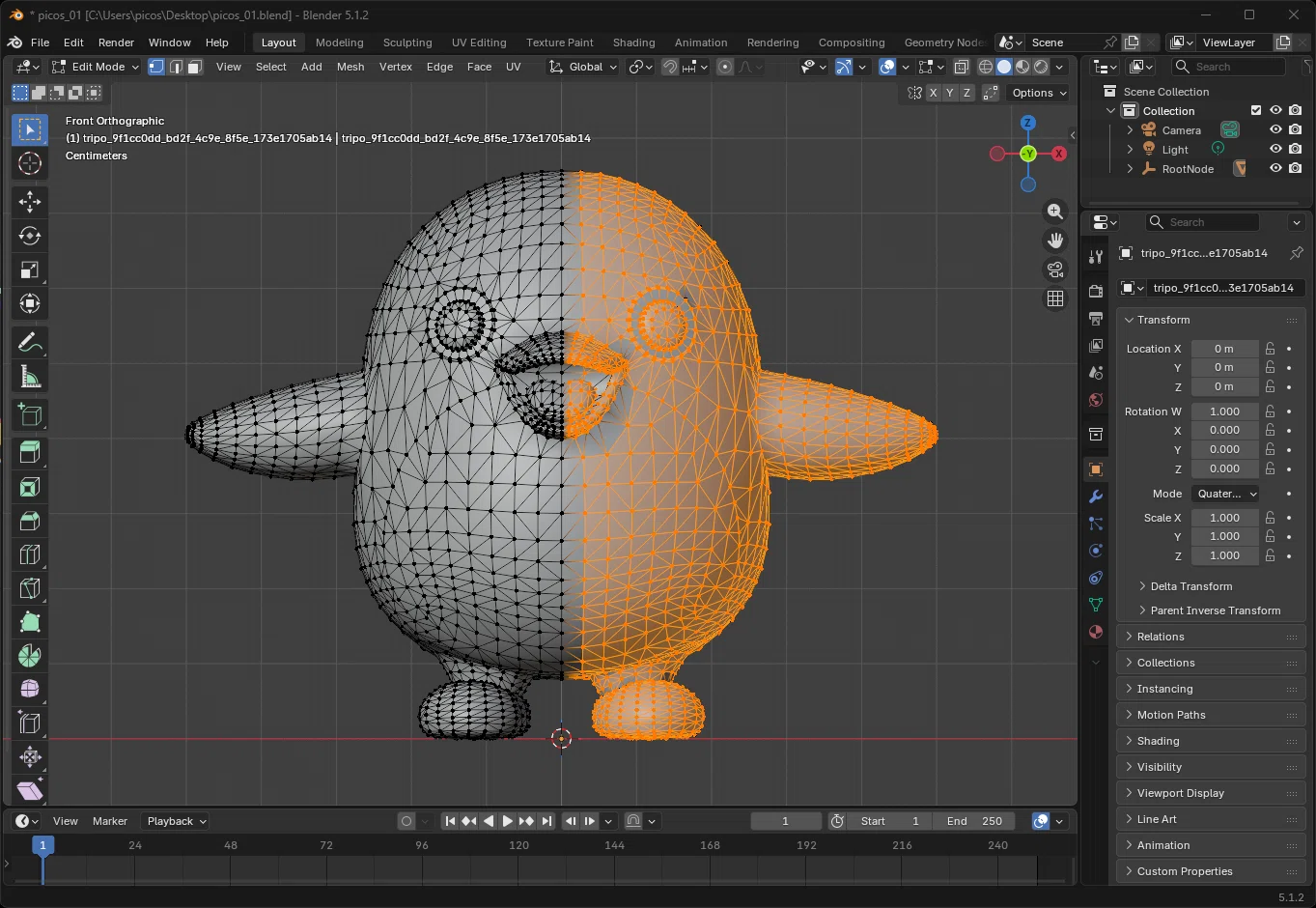The height and width of the screenshot is (908, 1316).
Task: Open the Modifiers wrench properties tab
Action: (x=1095, y=497)
